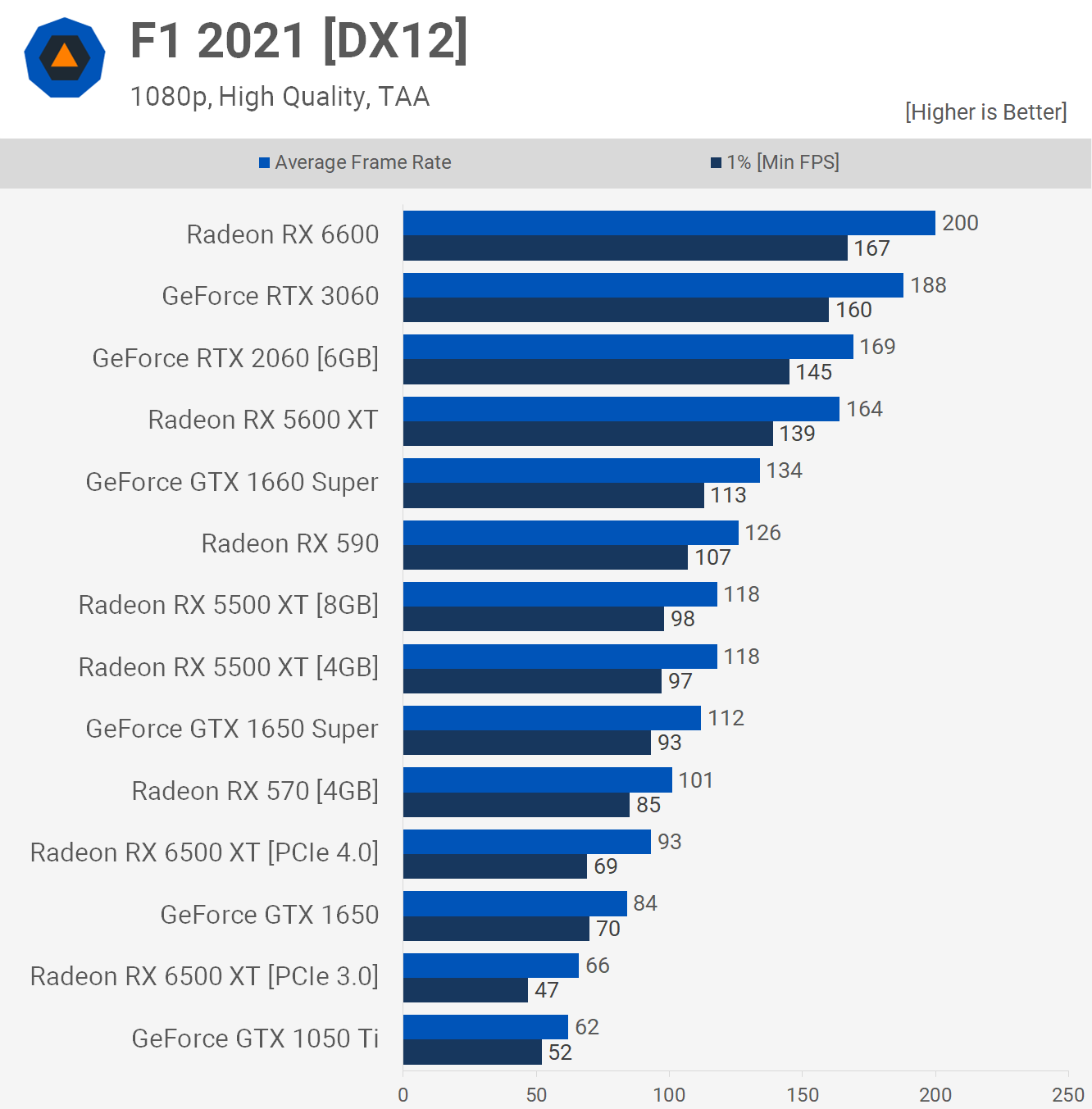Image resolution: width=1092 pixels, height=1109 pixels.
Task: Click the Average Frame Rate legend swatch
Action: [264, 163]
